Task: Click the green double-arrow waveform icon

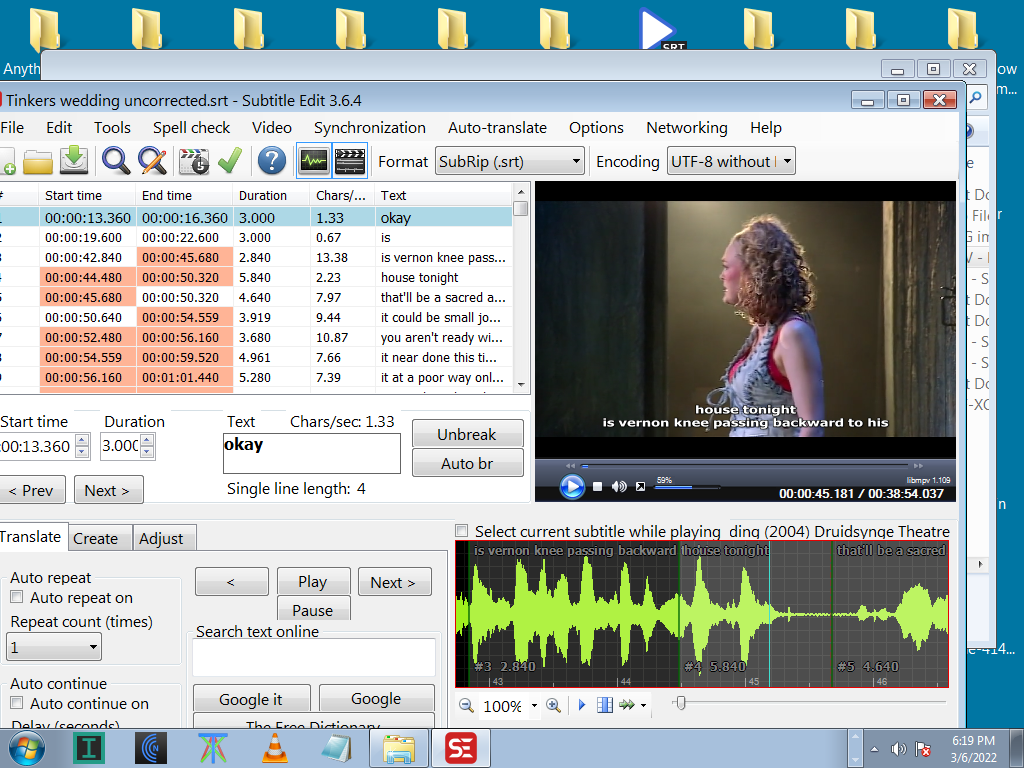Action: click(x=627, y=705)
